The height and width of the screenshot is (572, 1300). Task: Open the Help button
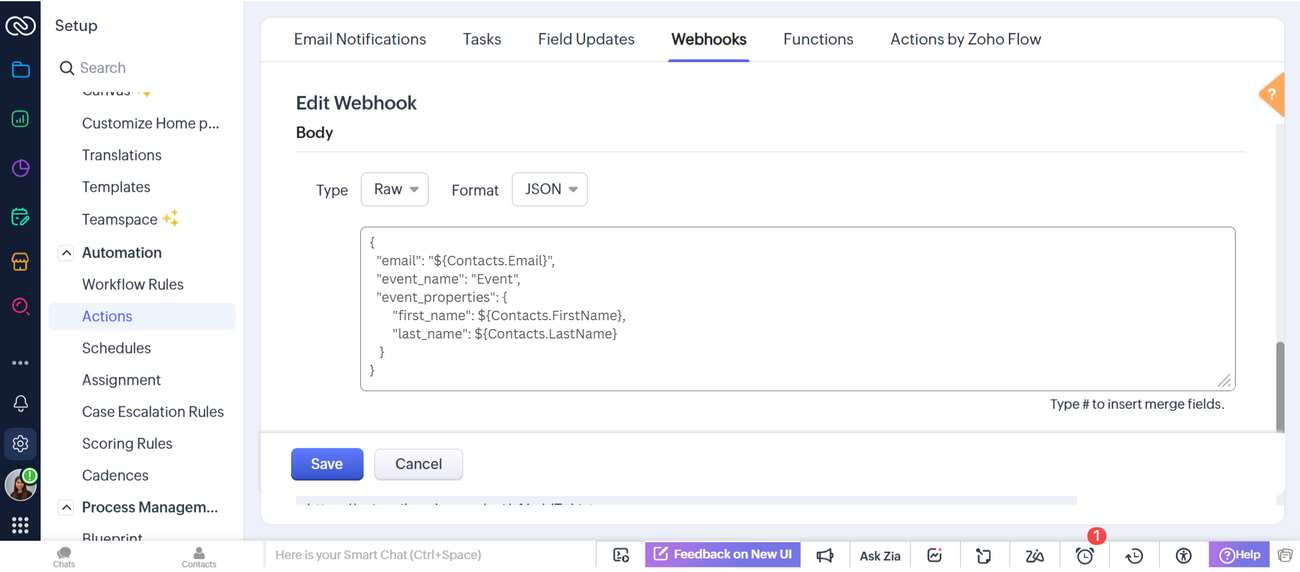[1239, 554]
